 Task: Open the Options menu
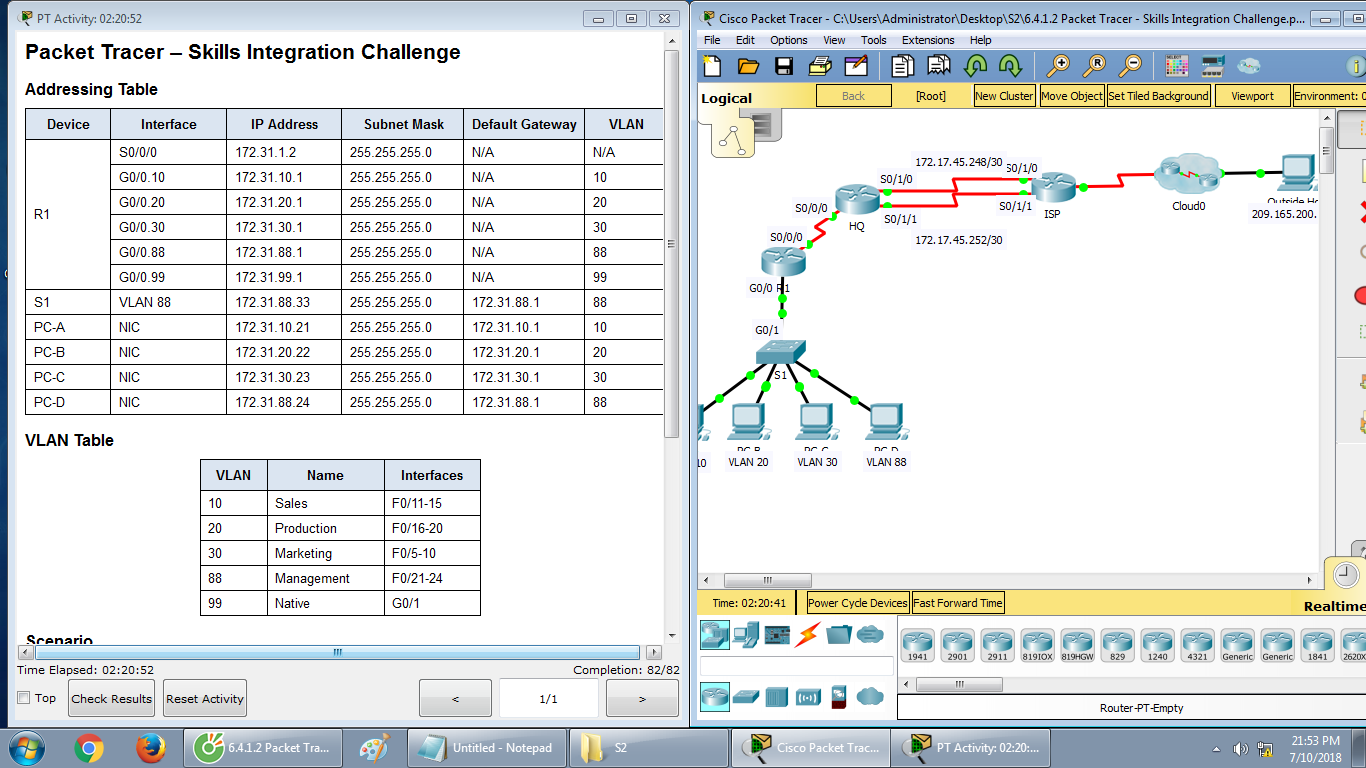(x=789, y=40)
